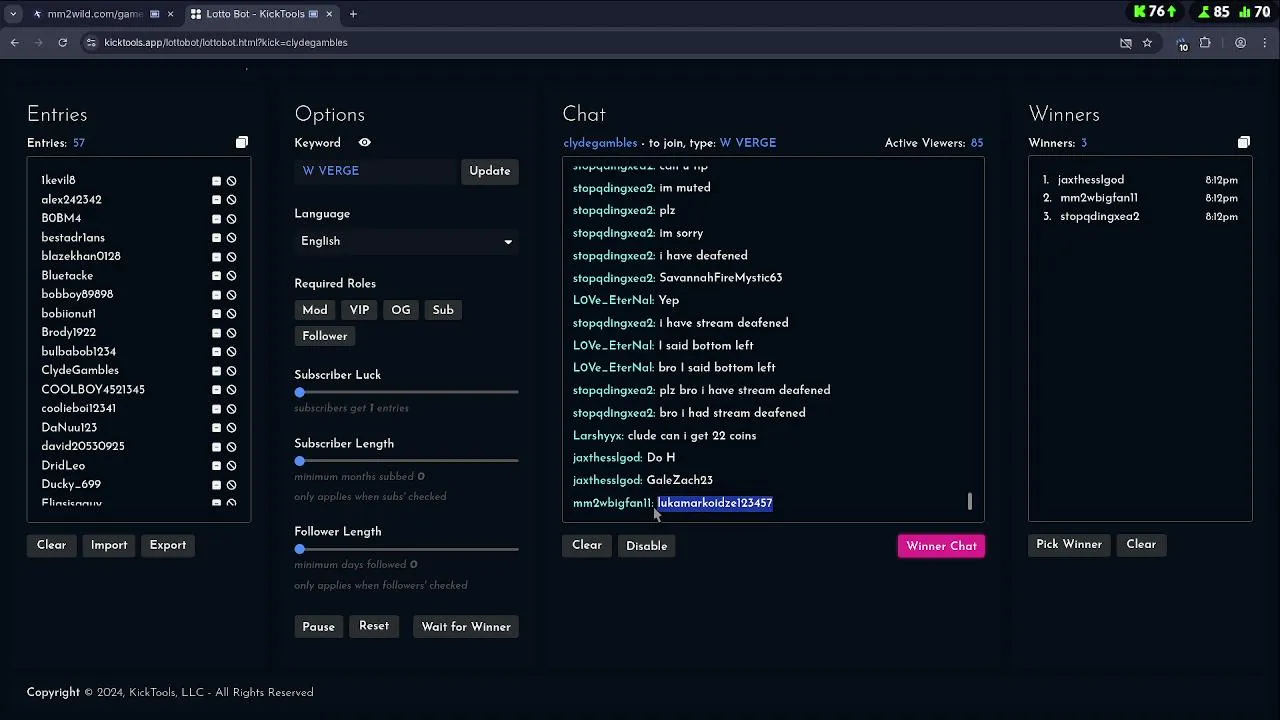Remove the 1kevil8 entry with its minus icon
Screen dimensions: 1280x720
[216, 181]
